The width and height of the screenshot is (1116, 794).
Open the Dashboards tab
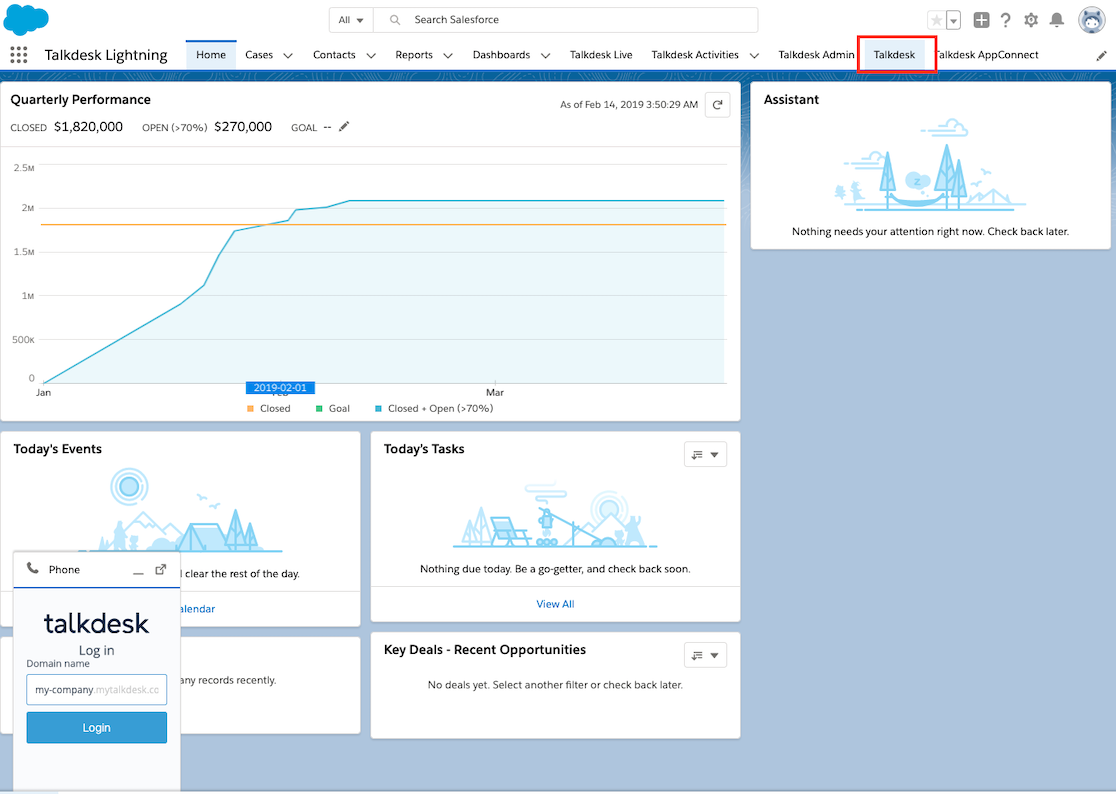tap(501, 55)
